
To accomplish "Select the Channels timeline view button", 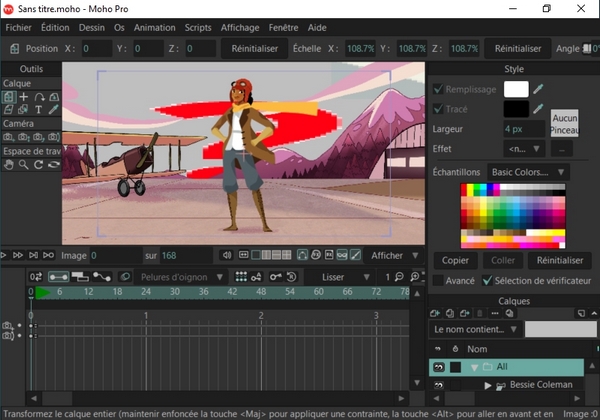I will (58, 277).
